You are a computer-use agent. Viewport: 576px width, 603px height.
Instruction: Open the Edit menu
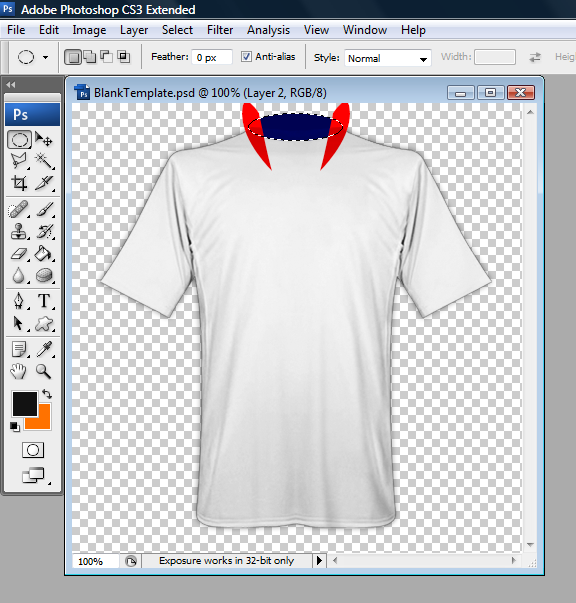49,30
